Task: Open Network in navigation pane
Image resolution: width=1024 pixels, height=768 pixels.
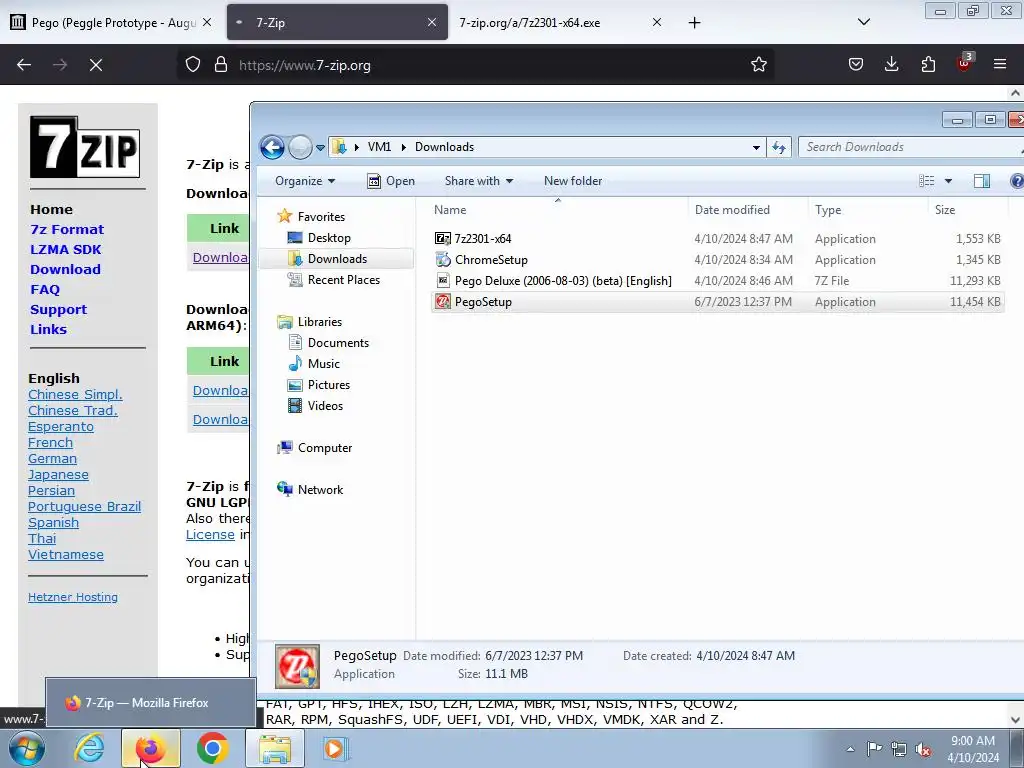Action: tap(310, 490)
